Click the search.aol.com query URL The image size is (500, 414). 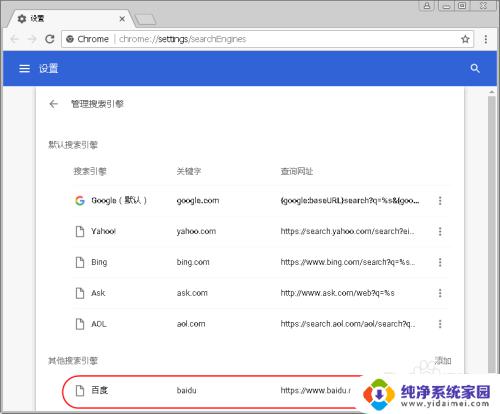click(x=347, y=324)
